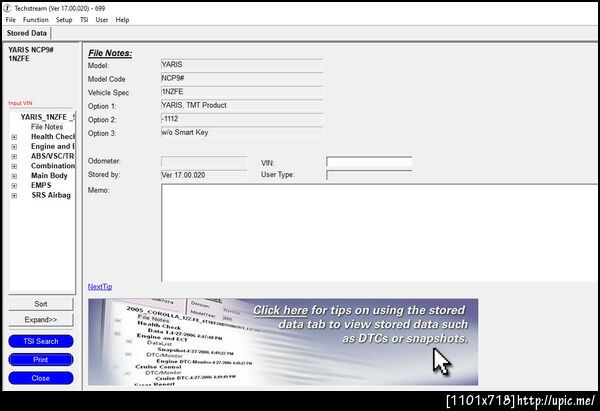Click the blue Close button
Screen dimensions: 600x411
point(41,378)
